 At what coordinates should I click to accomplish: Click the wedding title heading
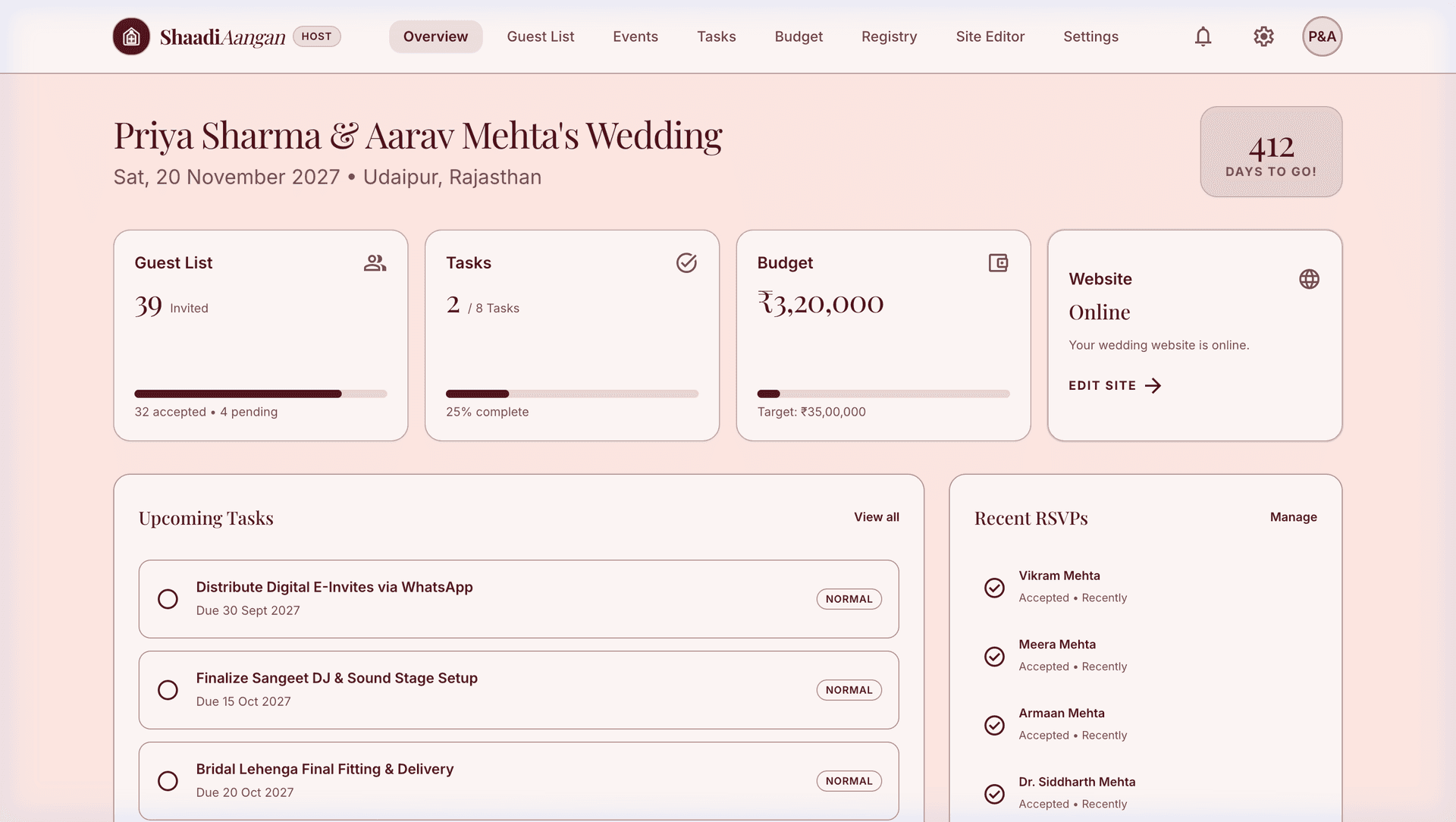[x=418, y=136]
